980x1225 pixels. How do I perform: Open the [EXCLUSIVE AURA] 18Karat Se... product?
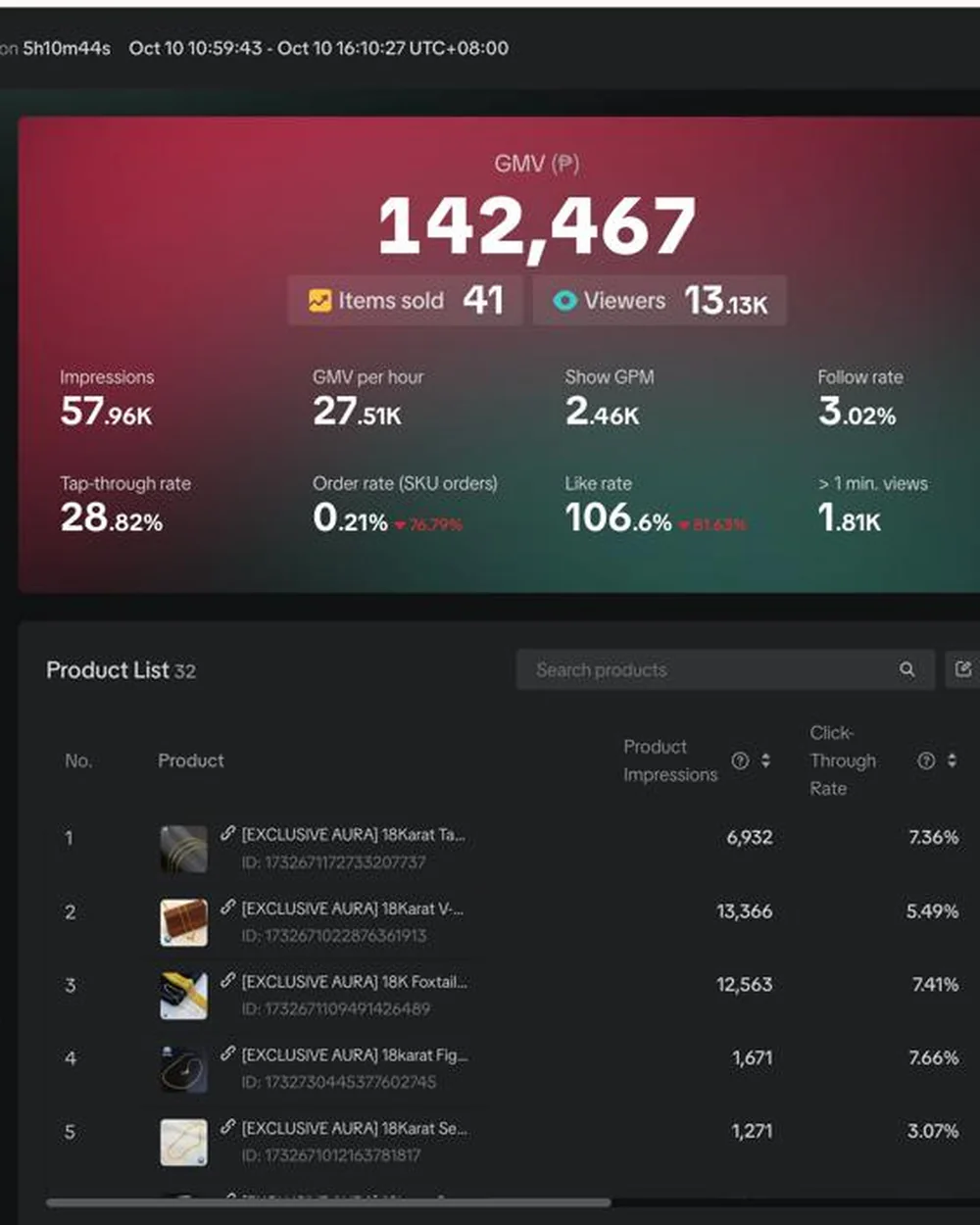[355, 1129]
